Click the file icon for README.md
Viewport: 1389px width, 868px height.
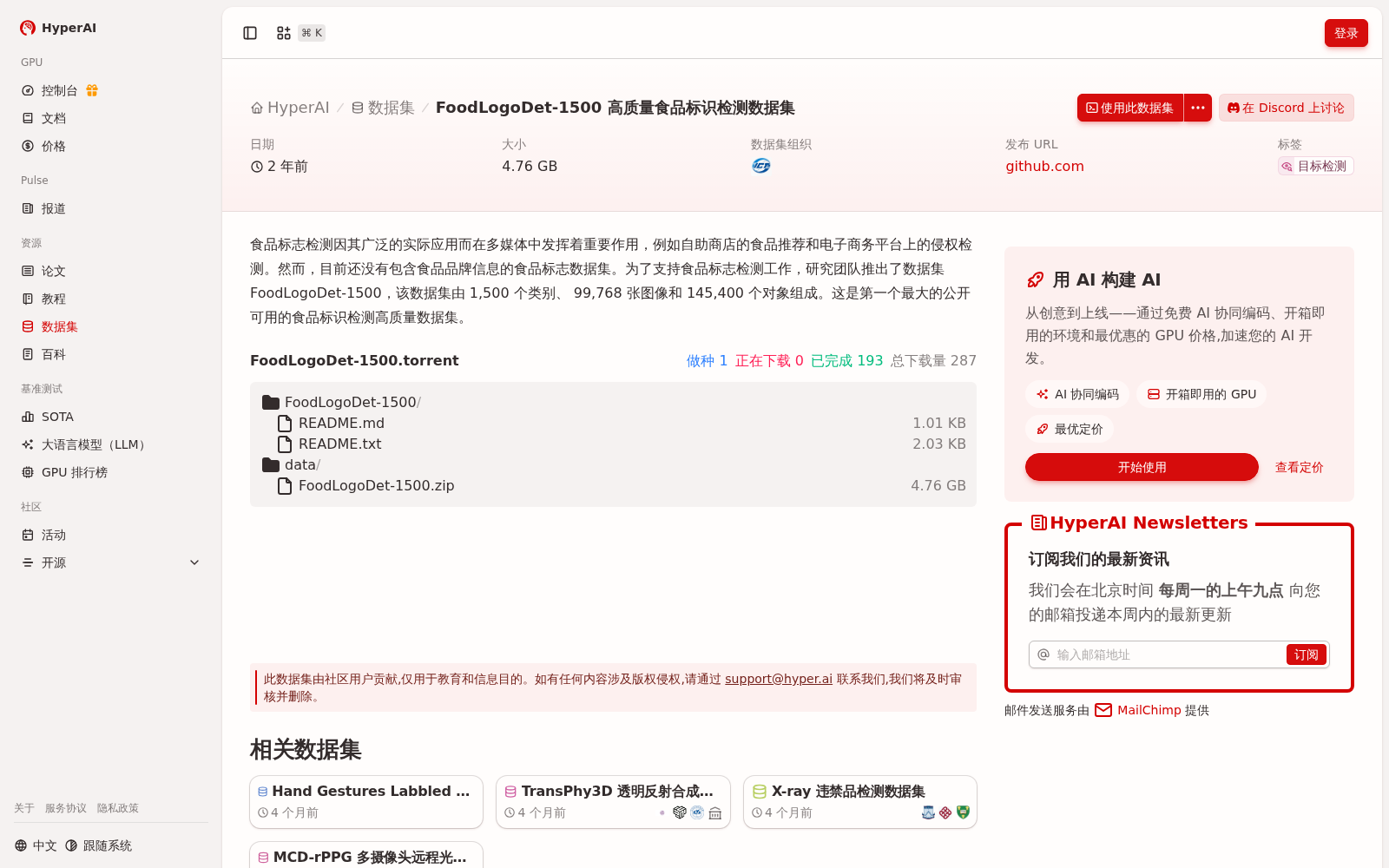[x=285, y=423]
